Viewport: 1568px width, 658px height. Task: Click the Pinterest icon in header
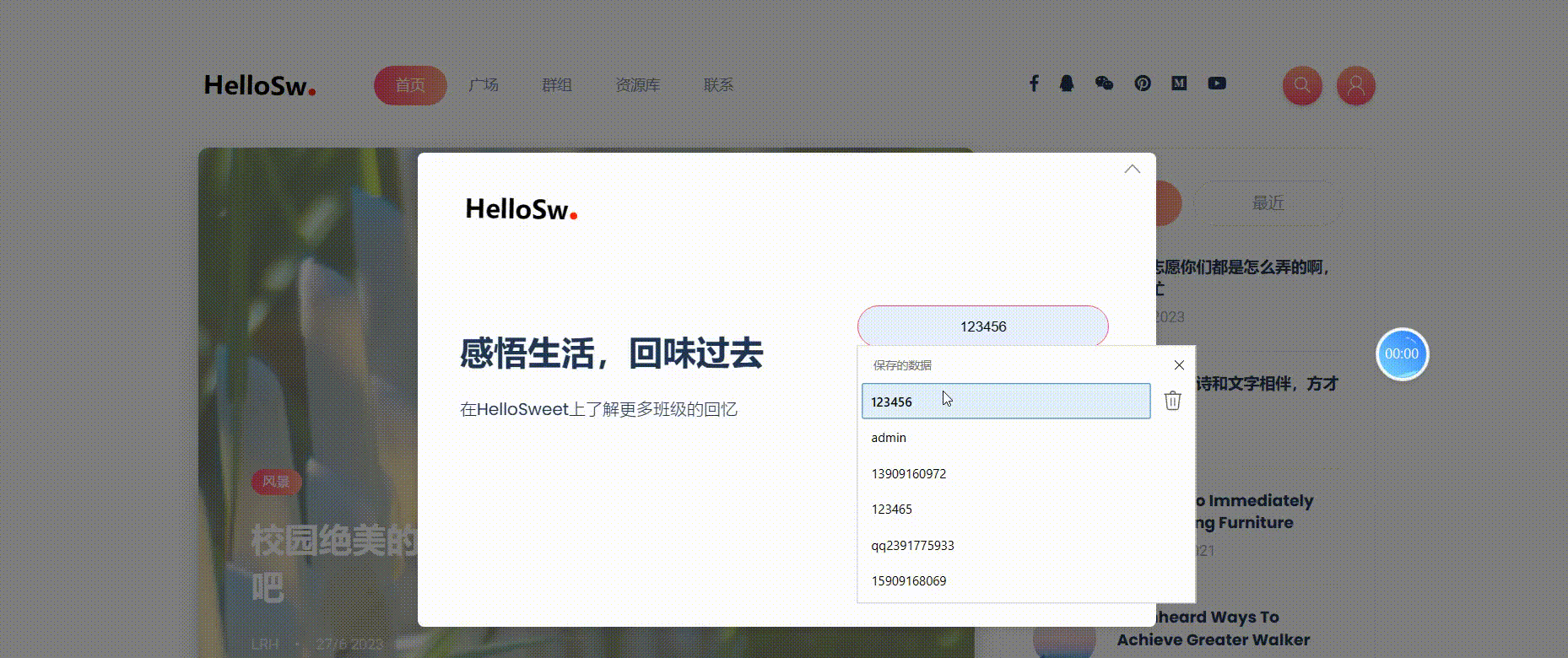click(1143, 84)
